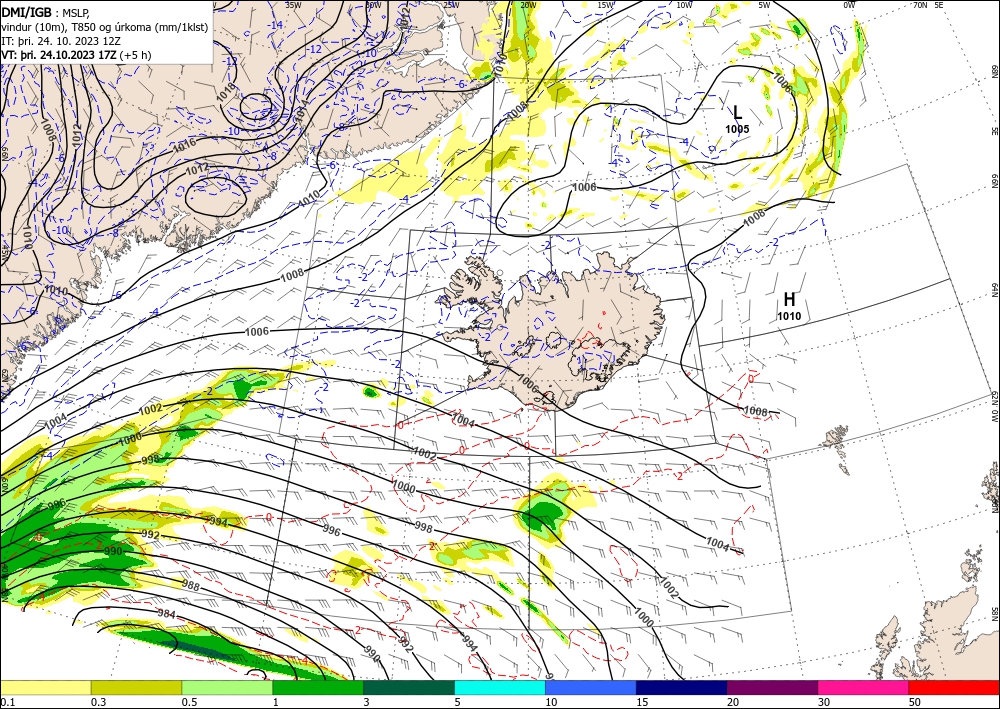Select the green 1–3 mm legend band
The width and height of the screenshot is (1000, 709).
318,687
